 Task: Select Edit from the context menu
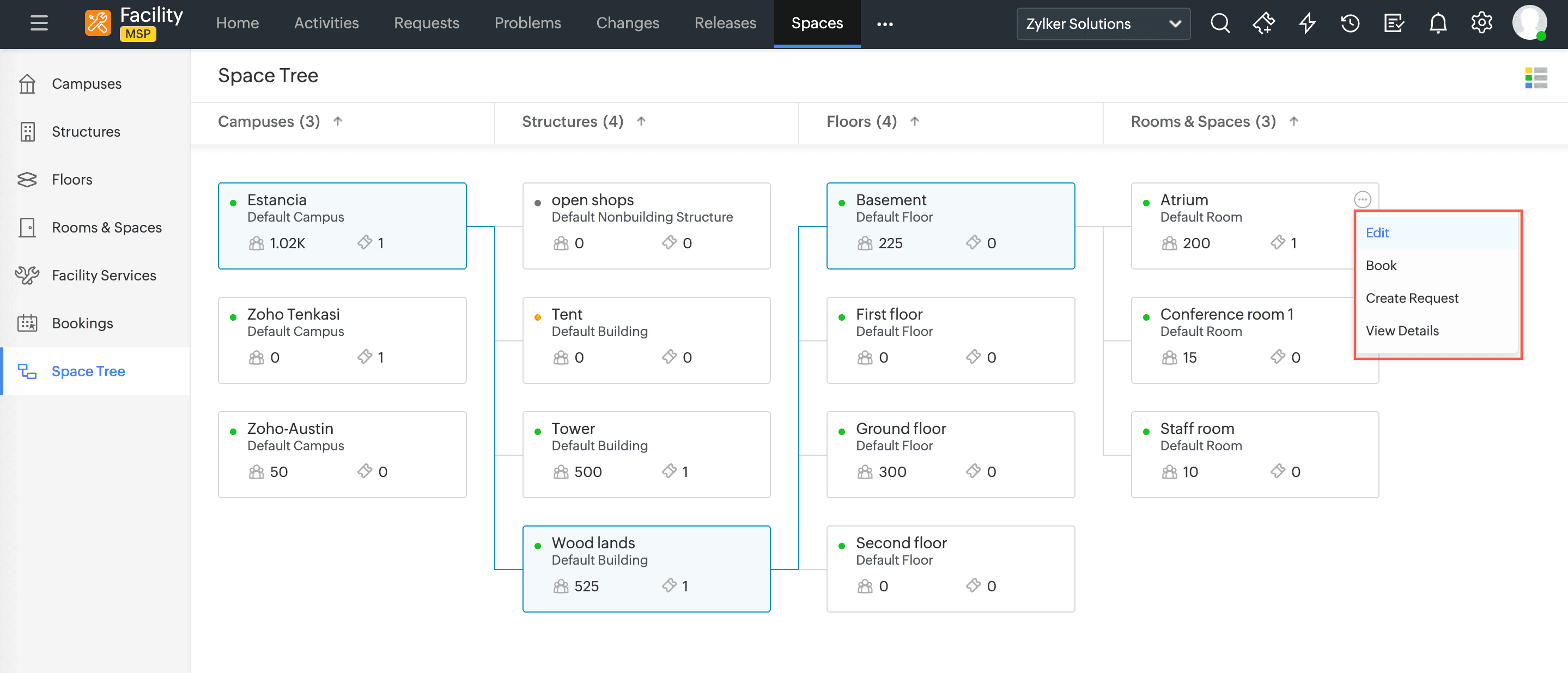click(1377, 233)
